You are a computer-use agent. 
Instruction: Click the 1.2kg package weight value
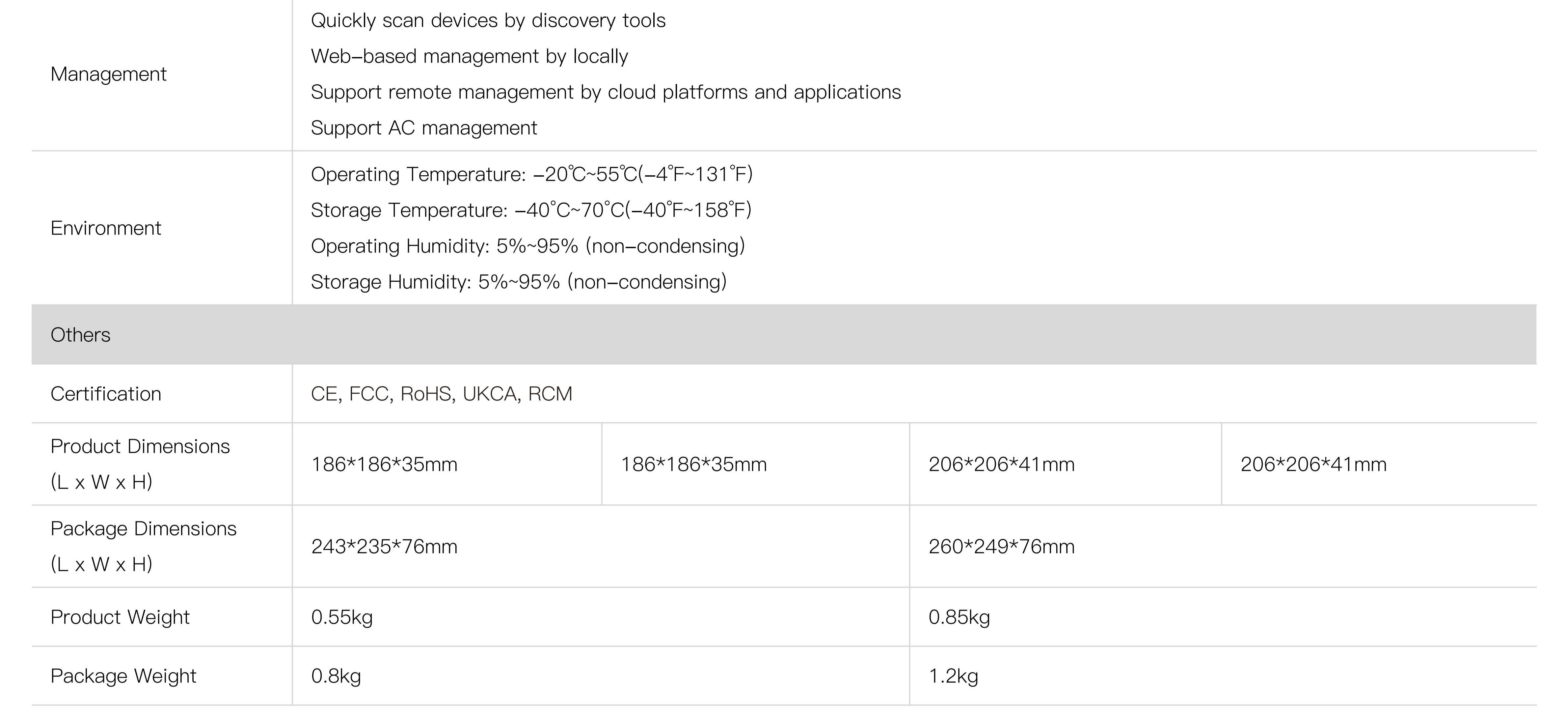[x=953, y=676]
